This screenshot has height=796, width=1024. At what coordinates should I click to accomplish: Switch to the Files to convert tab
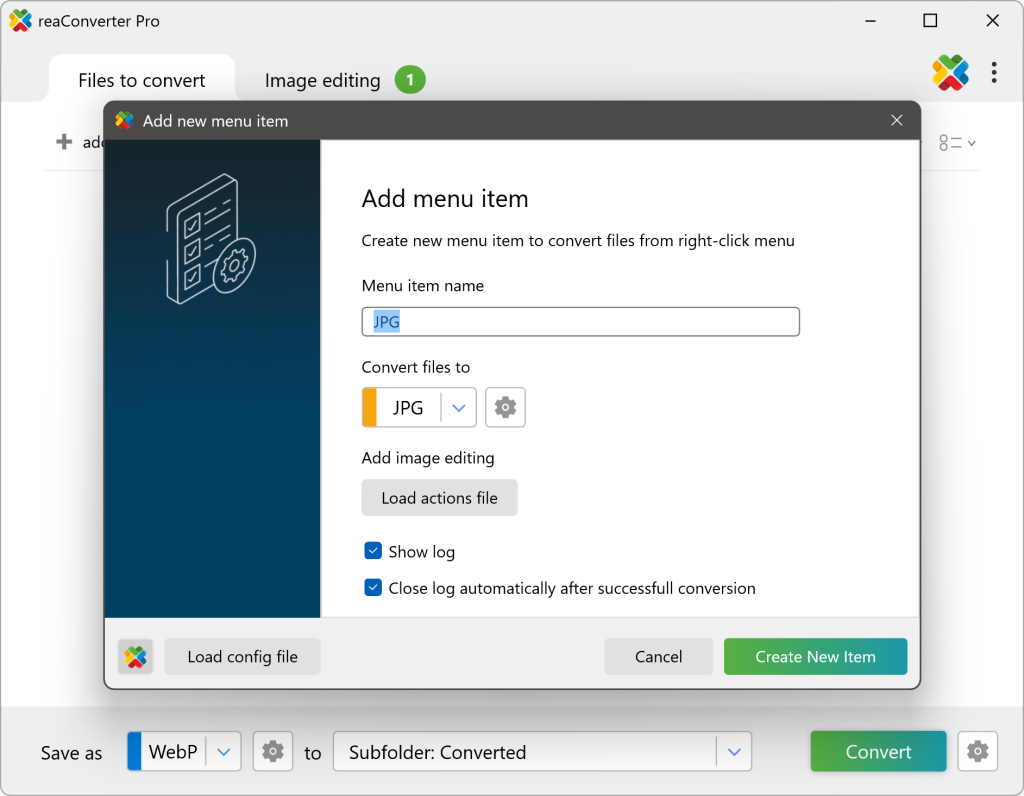coord(142,80)
